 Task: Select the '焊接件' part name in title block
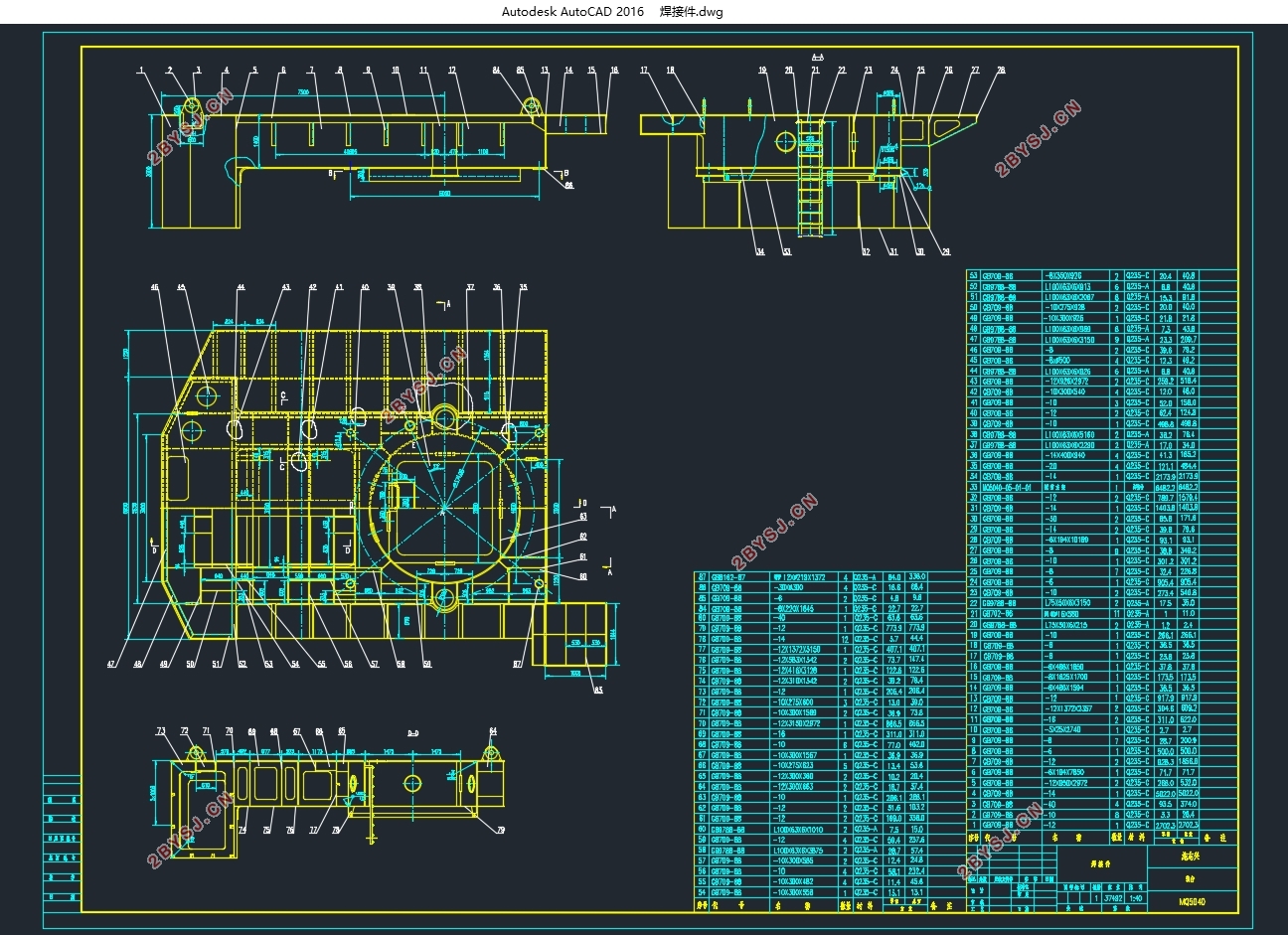[x=1101, y=864]
